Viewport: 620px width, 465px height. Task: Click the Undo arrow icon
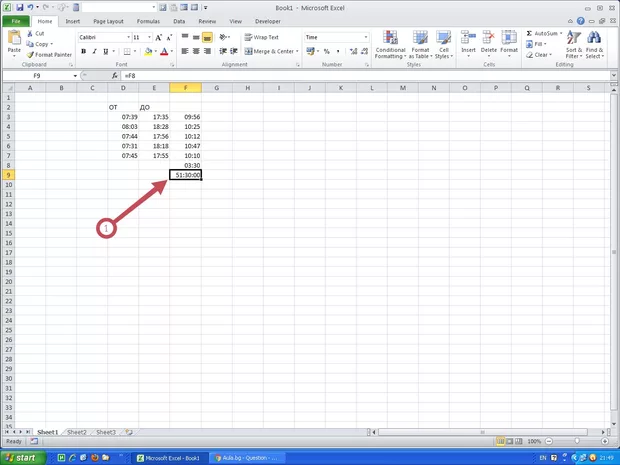click(x=30, y=7)
